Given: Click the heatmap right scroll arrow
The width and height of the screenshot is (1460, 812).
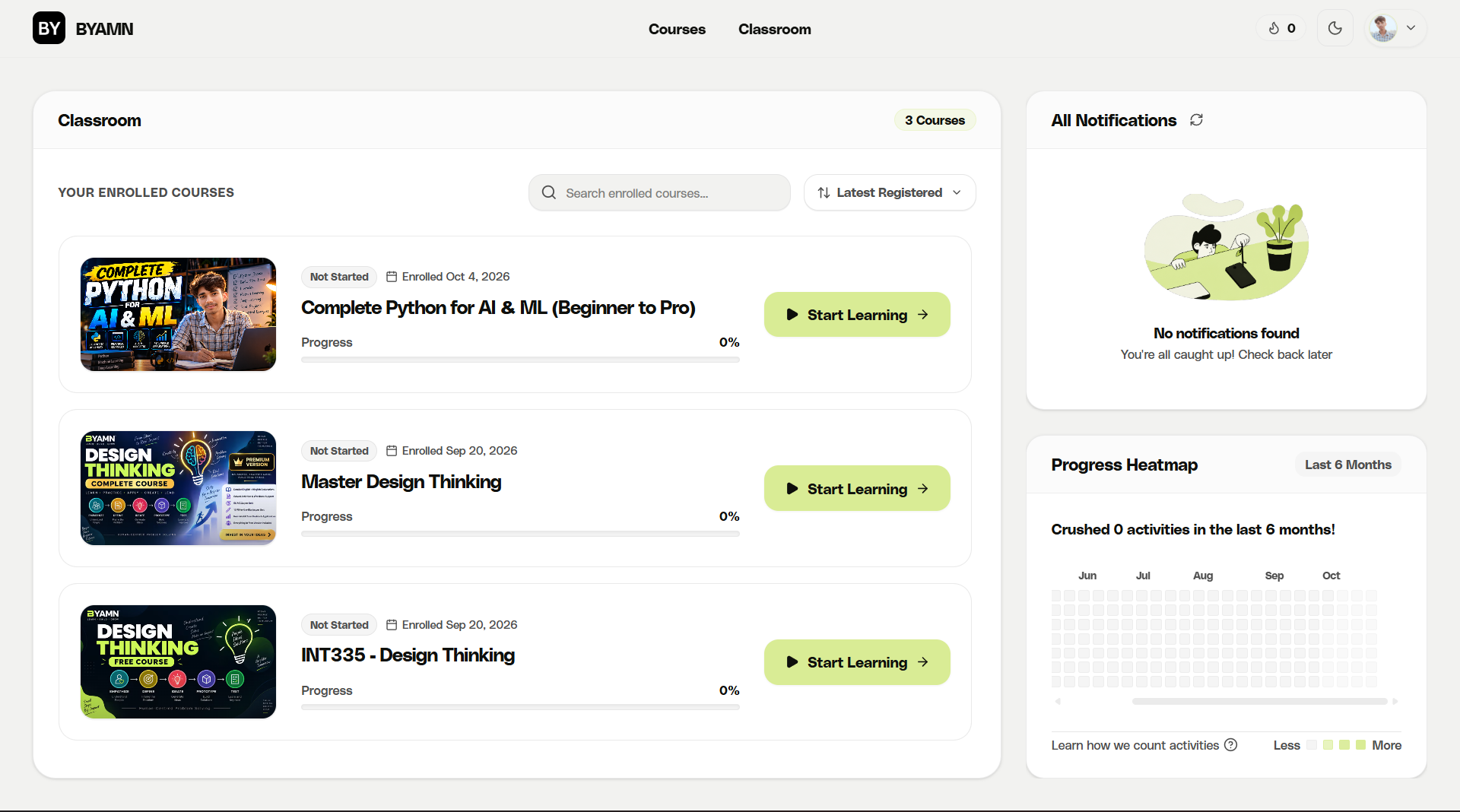Looking at the screenshot, I should [1395, 701].
